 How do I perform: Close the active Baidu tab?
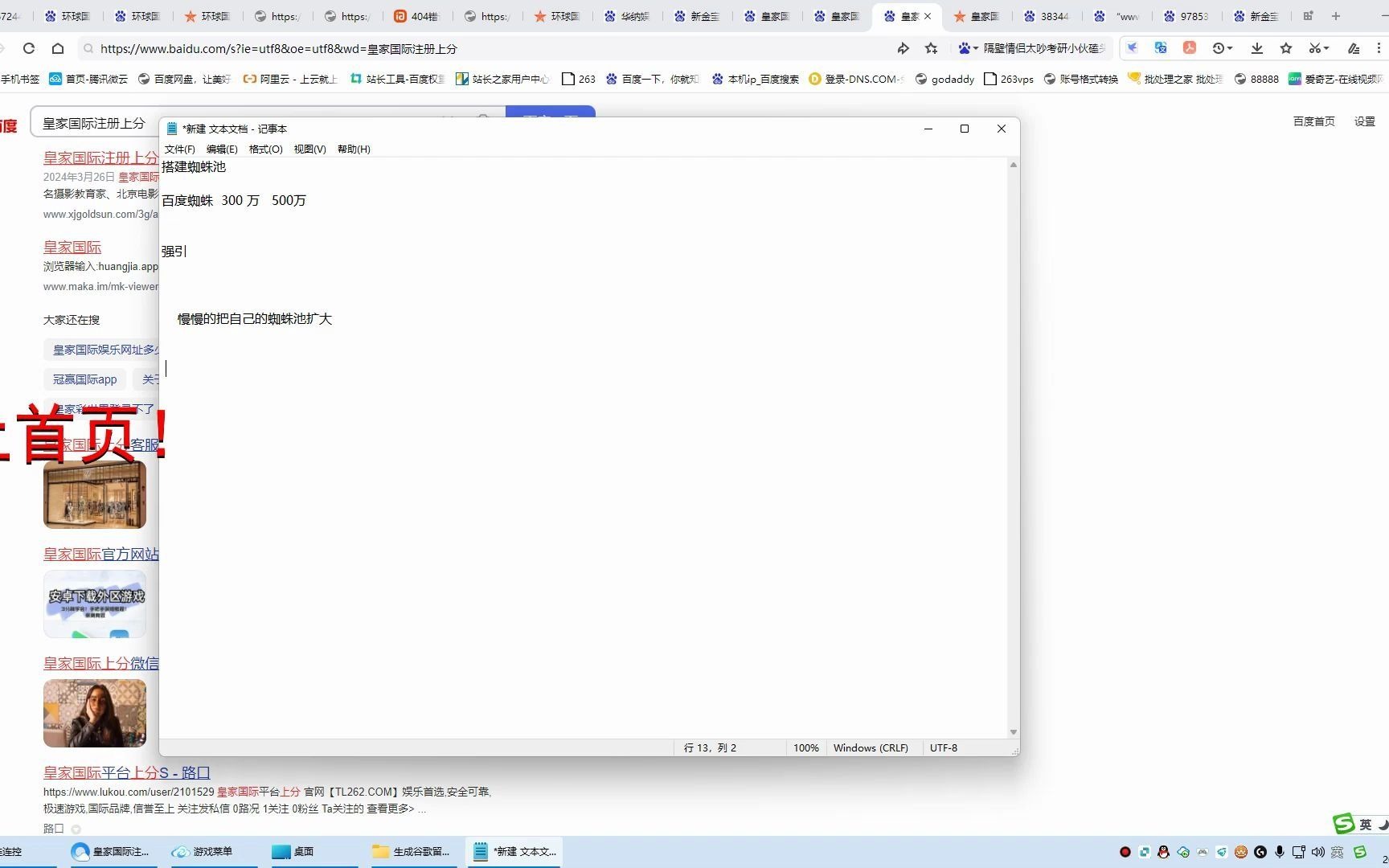(928, 16)
